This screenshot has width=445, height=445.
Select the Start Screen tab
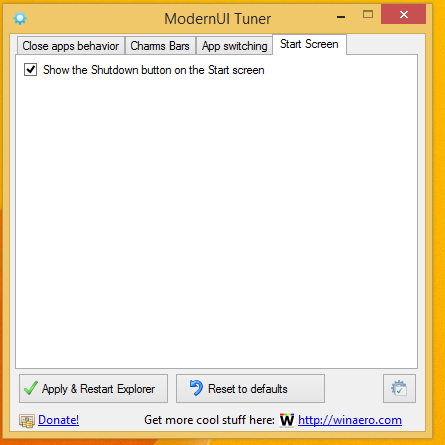[x=309, y=44]
